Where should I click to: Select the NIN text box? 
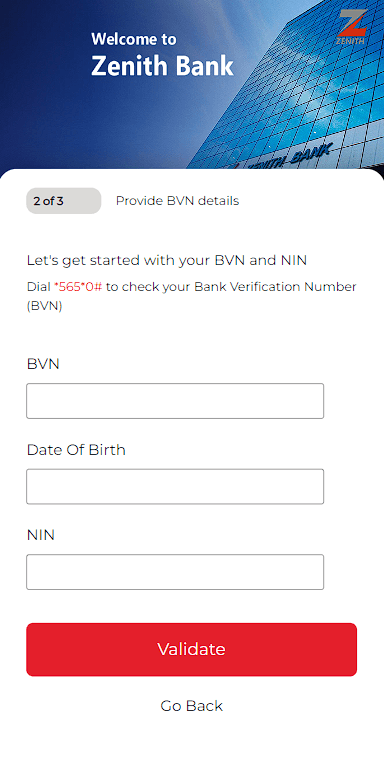[x=175, y=572]
